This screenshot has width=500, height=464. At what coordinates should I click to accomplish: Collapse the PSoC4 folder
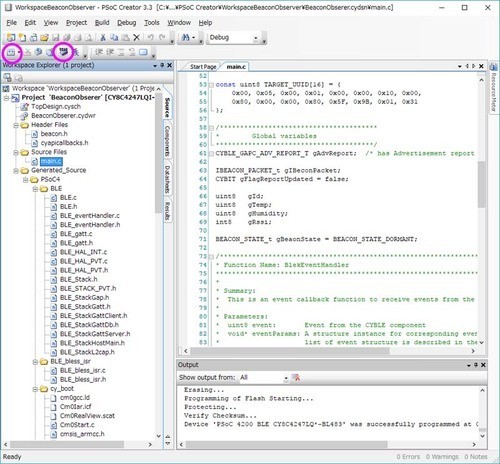tap(25, 180)
